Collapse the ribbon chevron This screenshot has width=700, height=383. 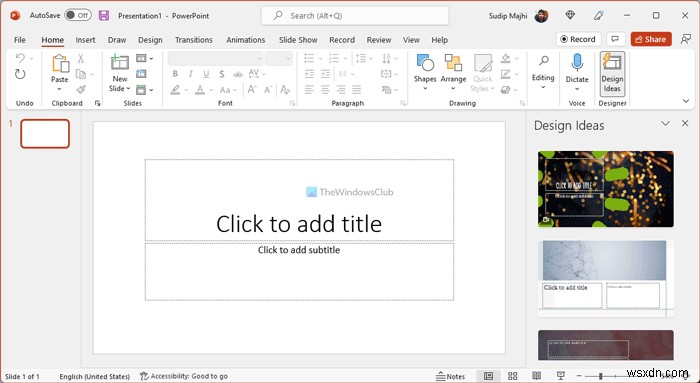point(686,101)
